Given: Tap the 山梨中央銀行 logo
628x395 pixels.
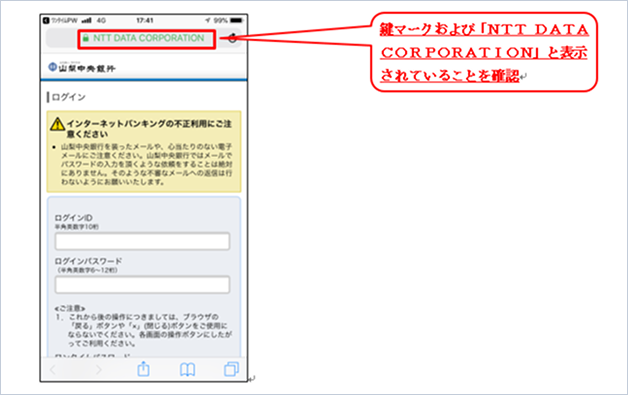Looking at the screenshot, I should point(82,67).
